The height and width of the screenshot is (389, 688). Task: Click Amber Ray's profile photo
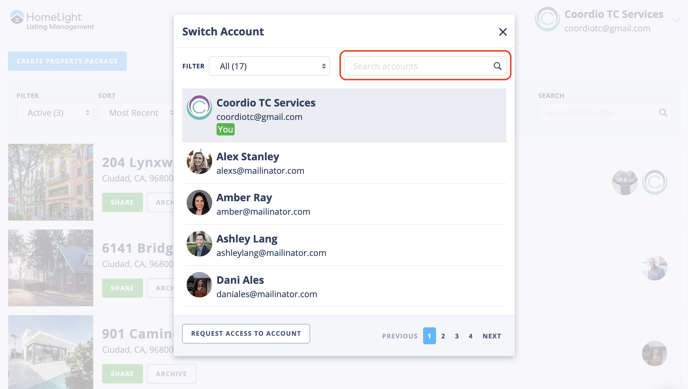(x=199, y=203)
